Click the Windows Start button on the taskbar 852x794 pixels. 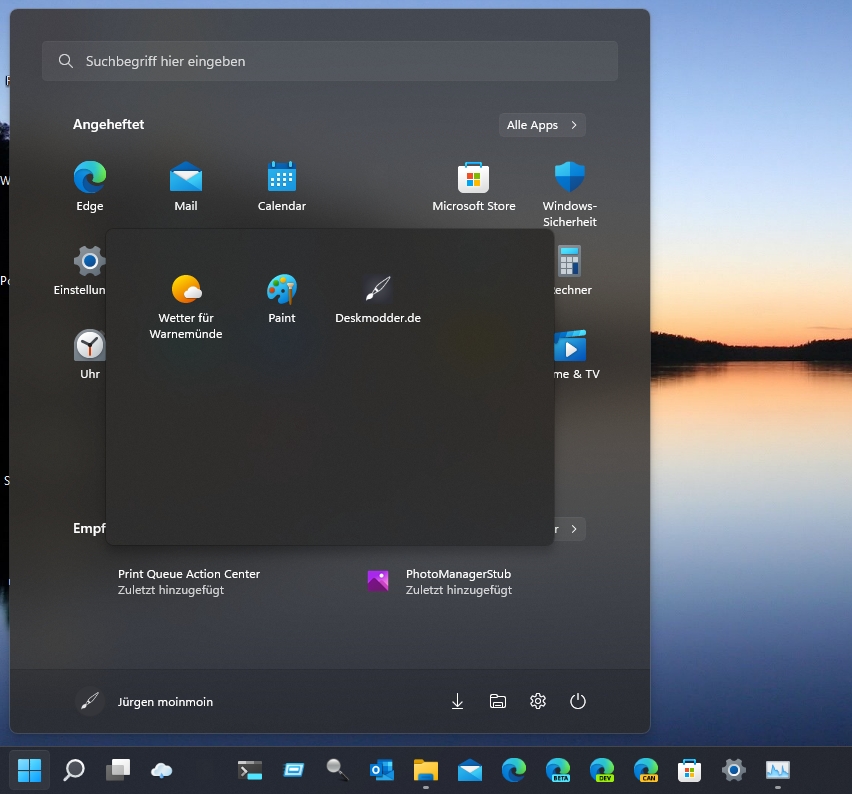pos(29,770)
